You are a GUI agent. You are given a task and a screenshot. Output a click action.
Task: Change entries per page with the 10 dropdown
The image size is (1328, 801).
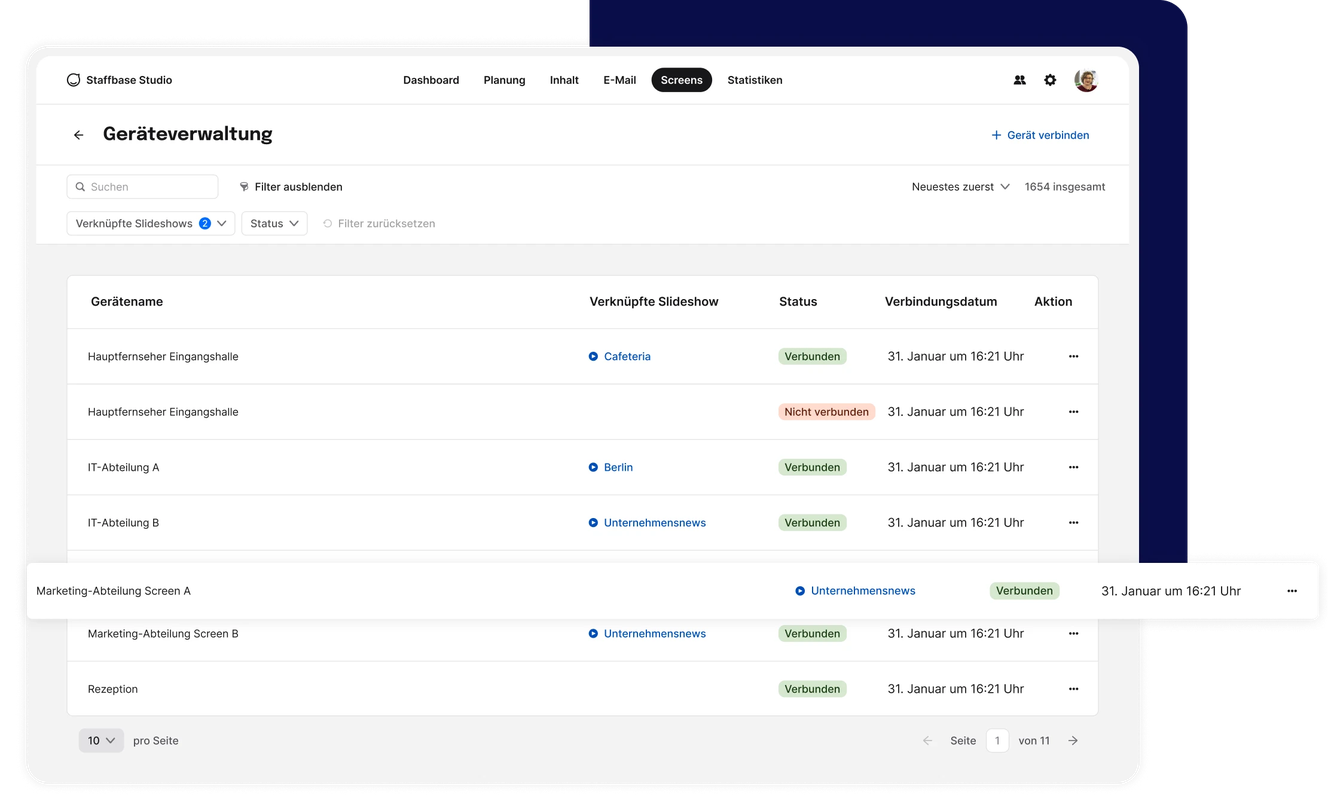[x=101, y=740]
